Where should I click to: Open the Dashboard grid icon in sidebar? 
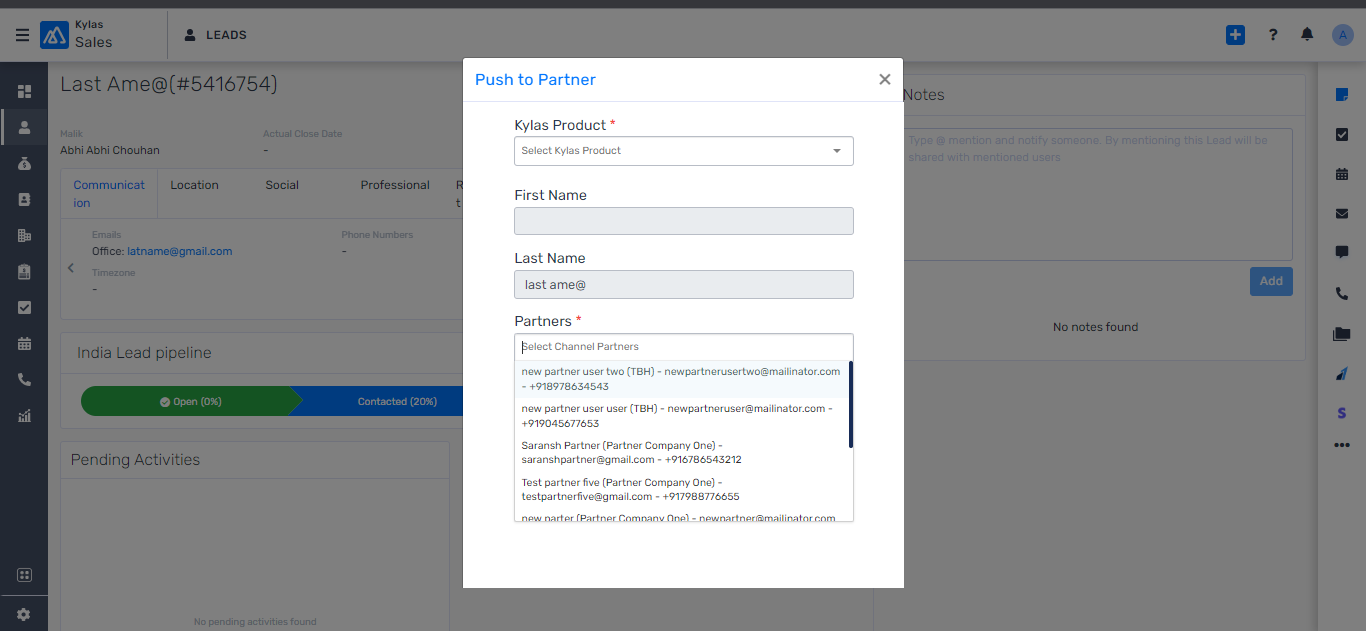(24, 91)
